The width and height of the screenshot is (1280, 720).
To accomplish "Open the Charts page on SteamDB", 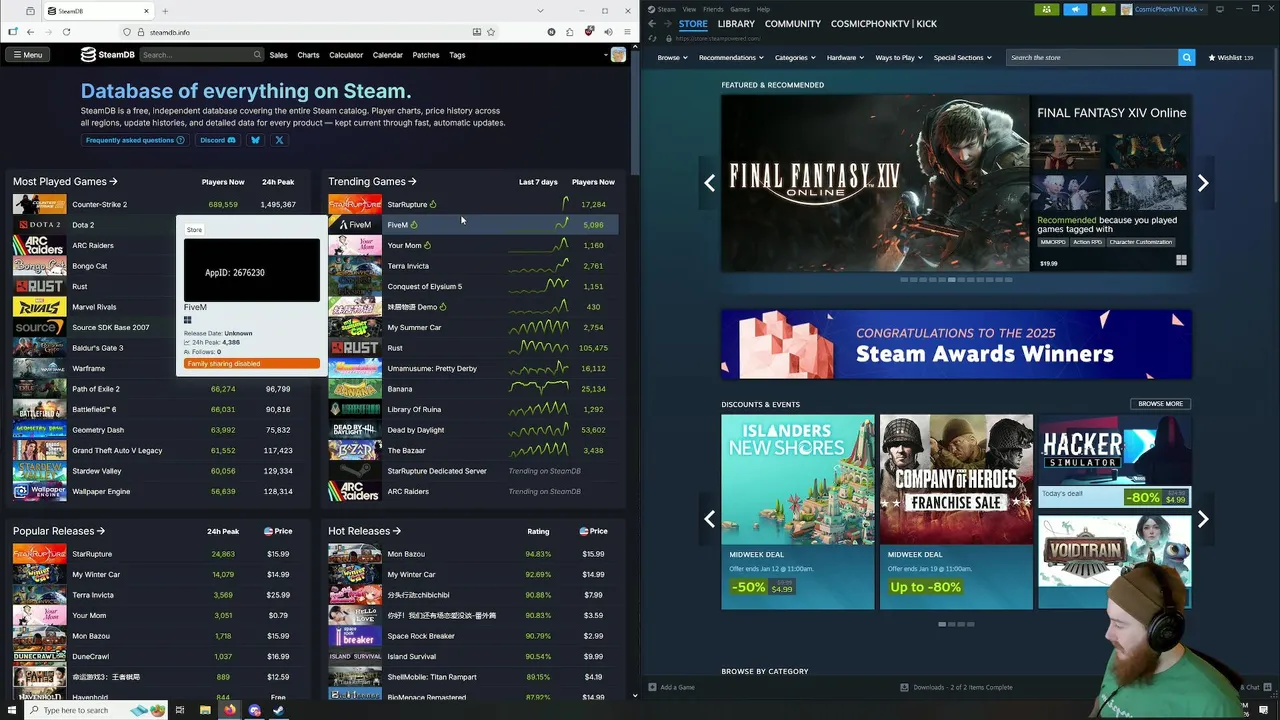I will pos(308,55).
